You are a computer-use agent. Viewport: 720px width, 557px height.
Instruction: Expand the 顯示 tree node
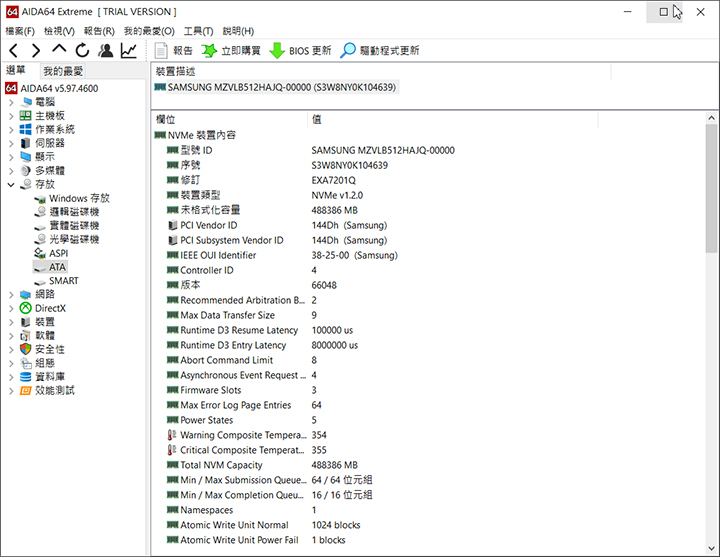(11, 157)
